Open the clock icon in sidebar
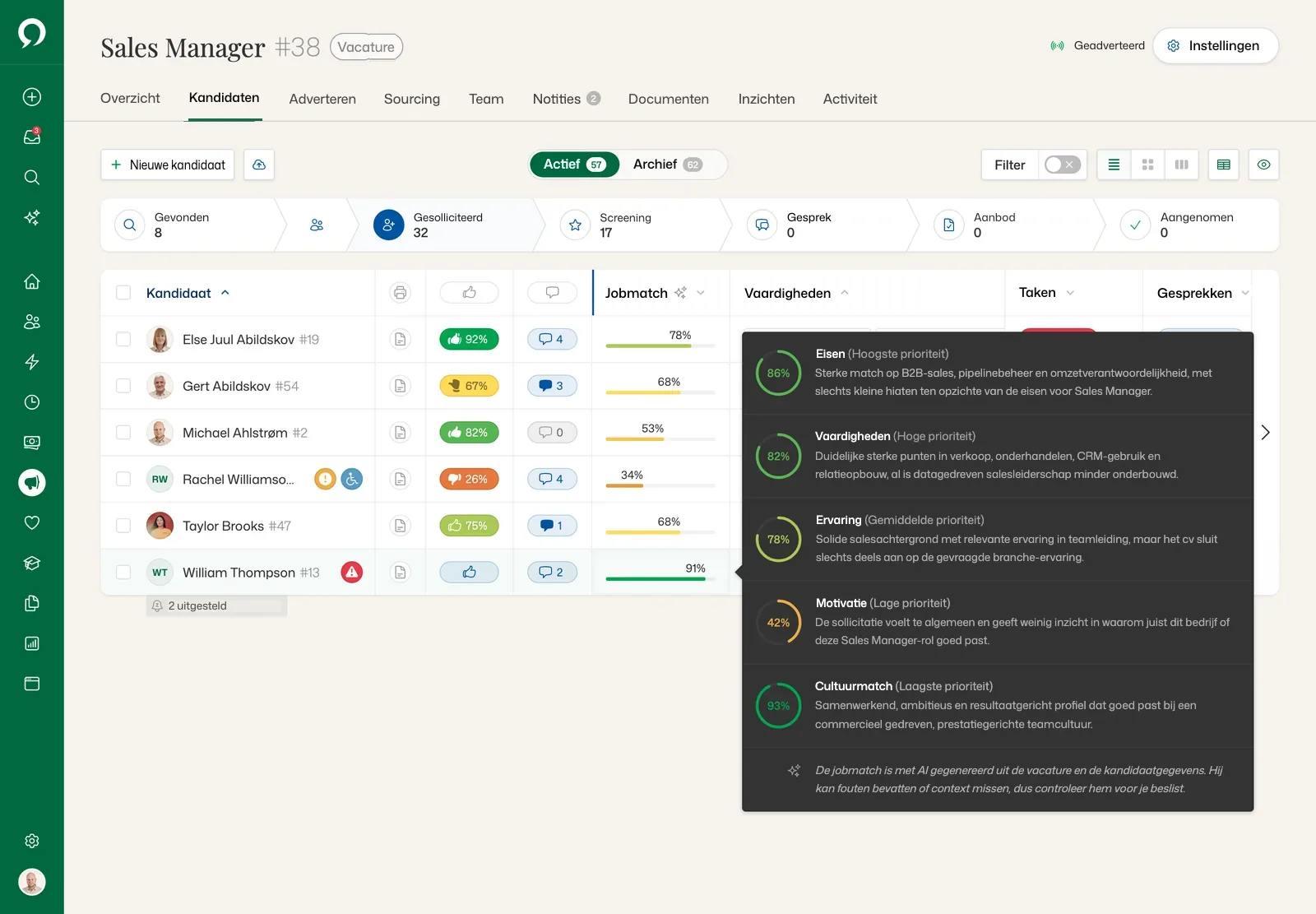Screen dimensions: 1316x914 [x=31, y=402]
